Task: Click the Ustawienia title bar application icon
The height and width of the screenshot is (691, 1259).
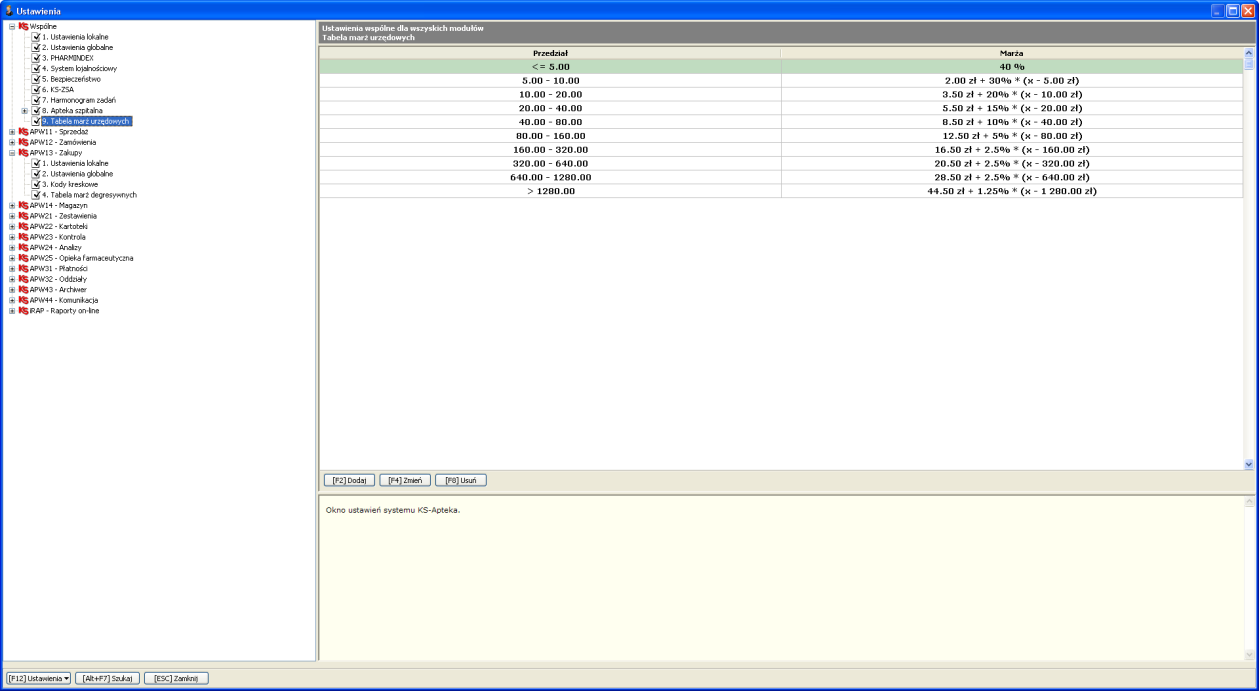Action: click(x=9, y=10)
